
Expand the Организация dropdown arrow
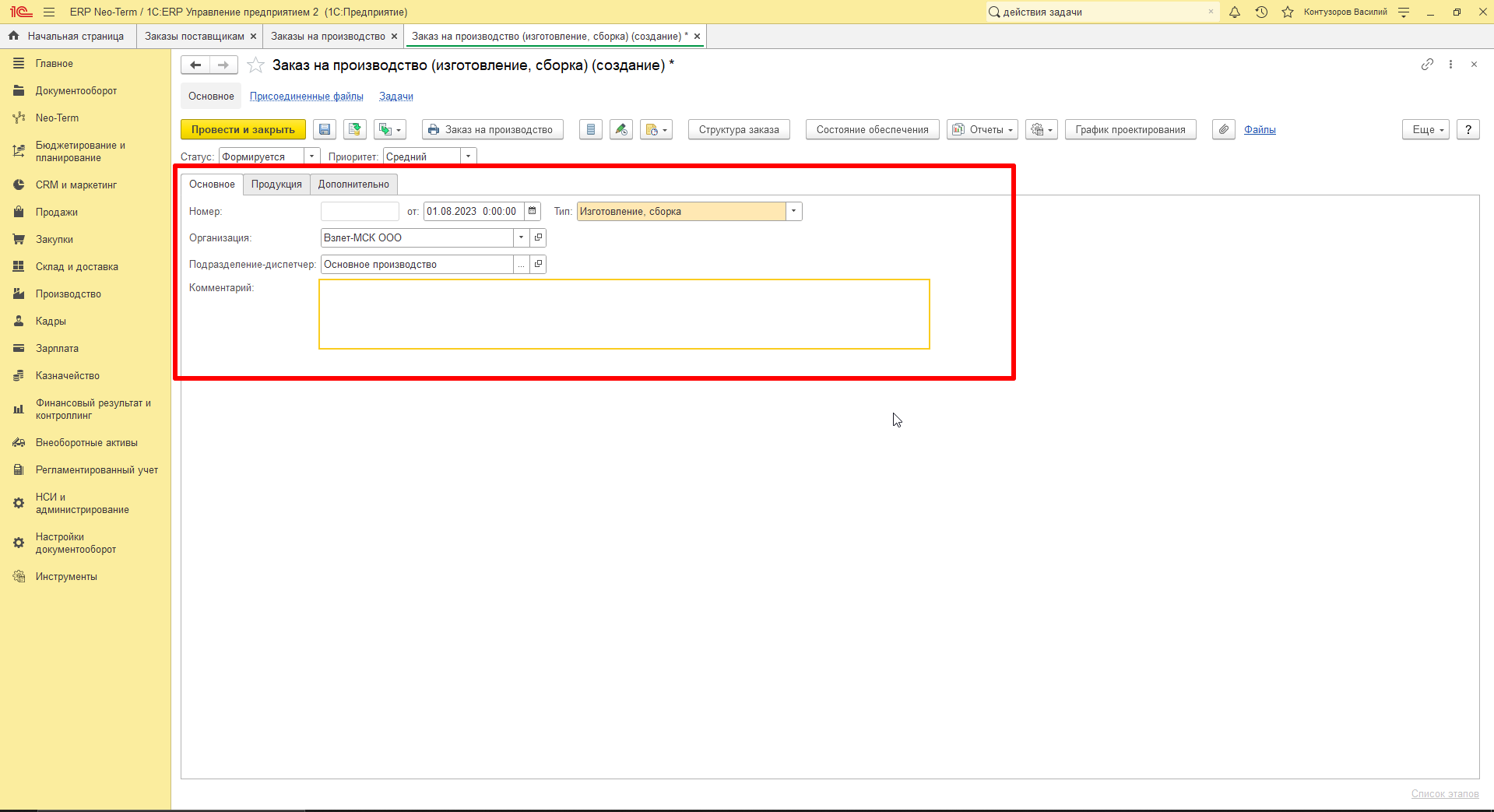pos(521,237)
